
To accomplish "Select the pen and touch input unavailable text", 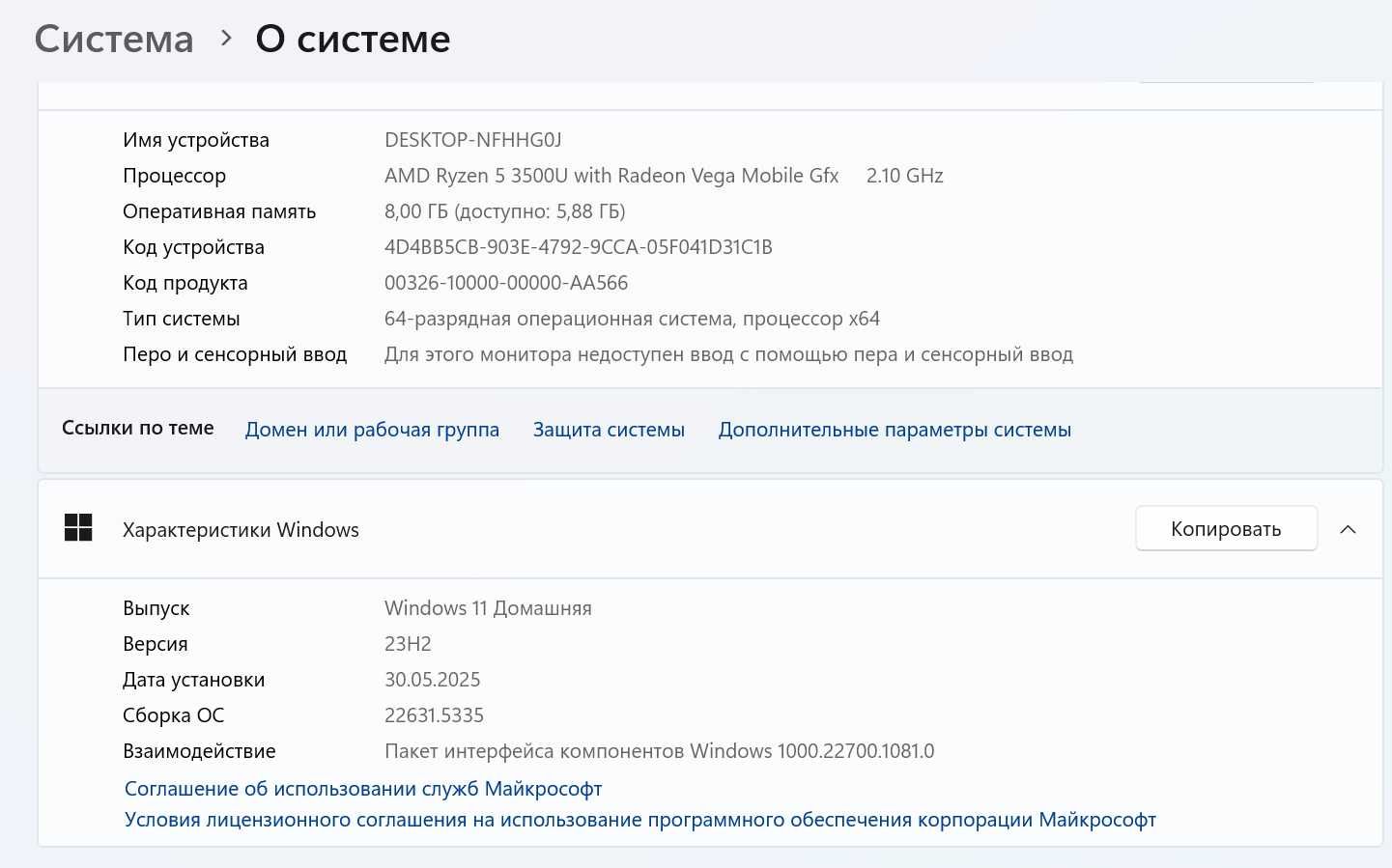I will pos(728,354).
